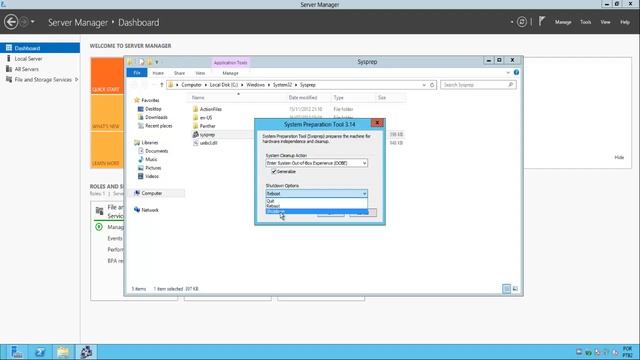Expand File and Storage Services arrow
The width and height of the screenshot is (640, 360).
pos(76,80)
